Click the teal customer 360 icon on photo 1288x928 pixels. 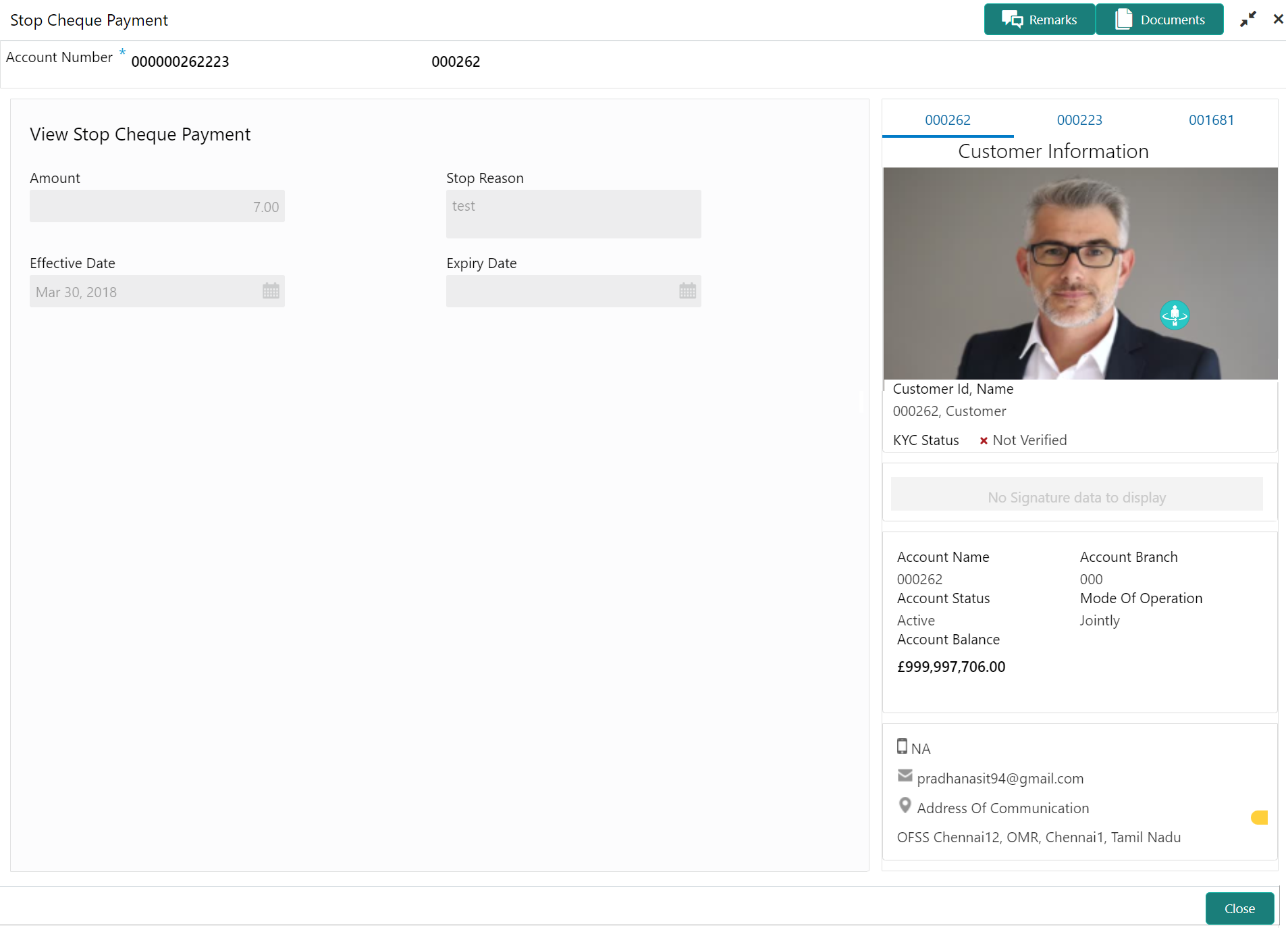pos(1175,315)
